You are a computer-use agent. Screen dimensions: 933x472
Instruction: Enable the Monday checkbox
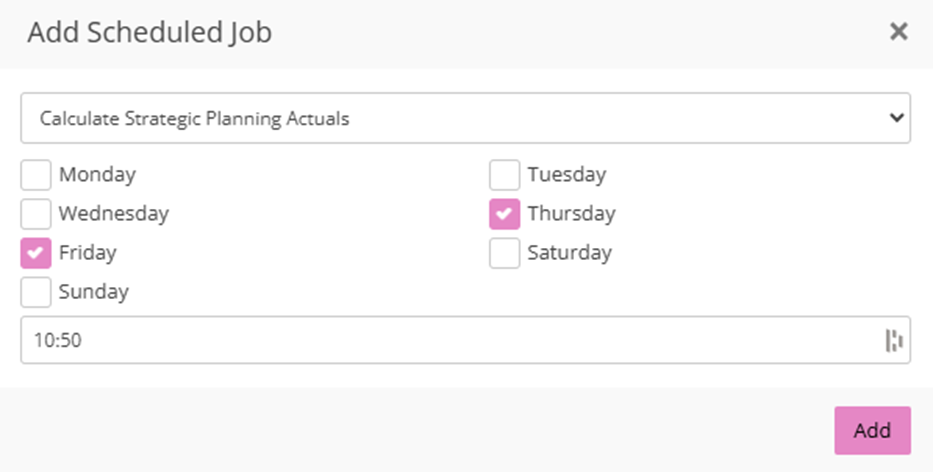pyautogui.click(x=36, y=175)
